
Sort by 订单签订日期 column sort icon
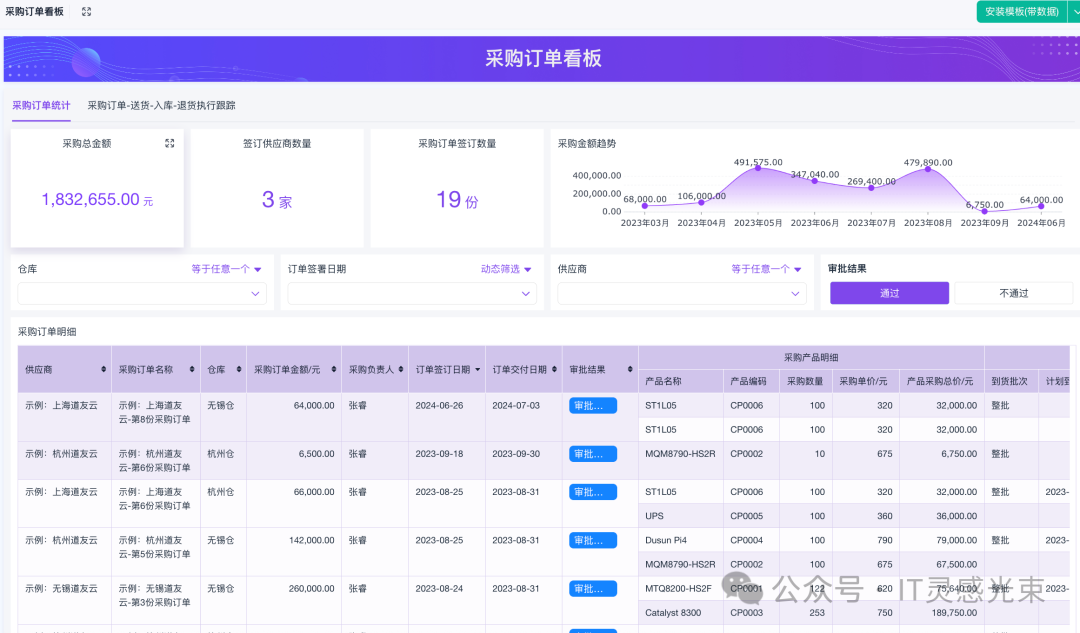[x=478, y=369]
